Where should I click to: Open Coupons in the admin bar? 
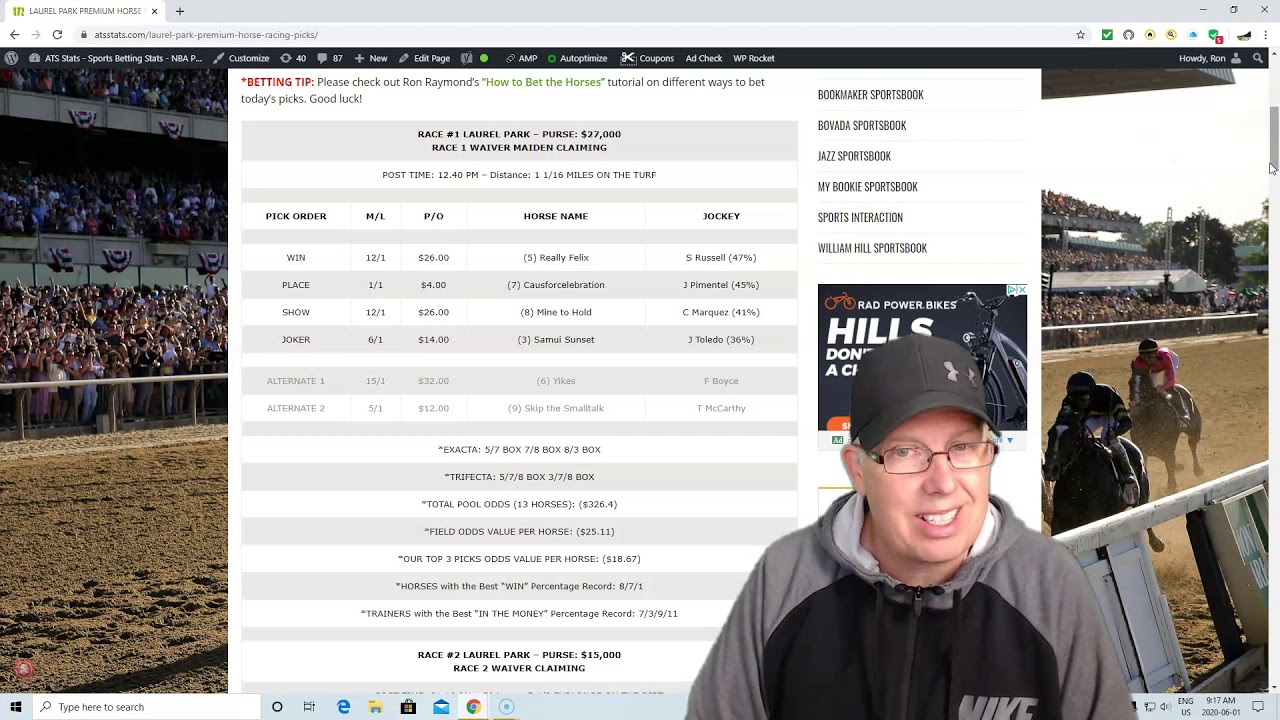(648, 58)
